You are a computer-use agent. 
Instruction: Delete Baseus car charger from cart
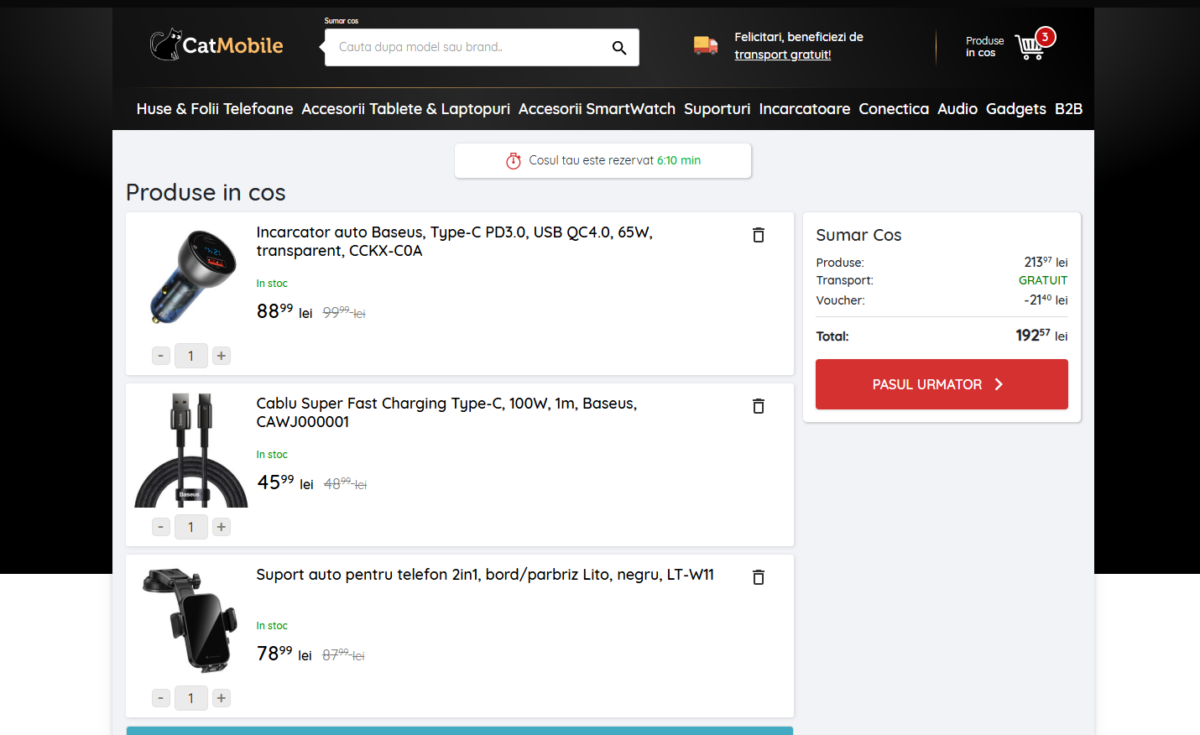[x=758, y=235]
